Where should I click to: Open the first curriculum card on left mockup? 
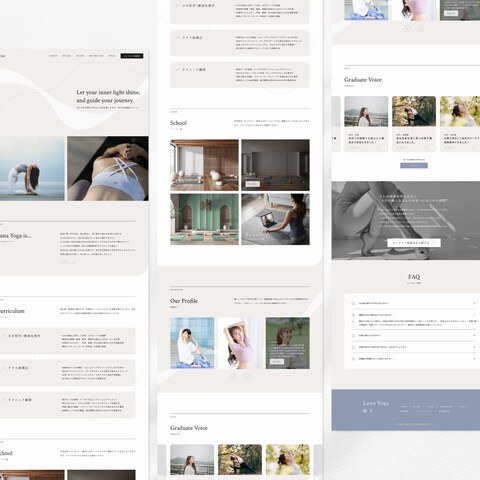point(68,341)
